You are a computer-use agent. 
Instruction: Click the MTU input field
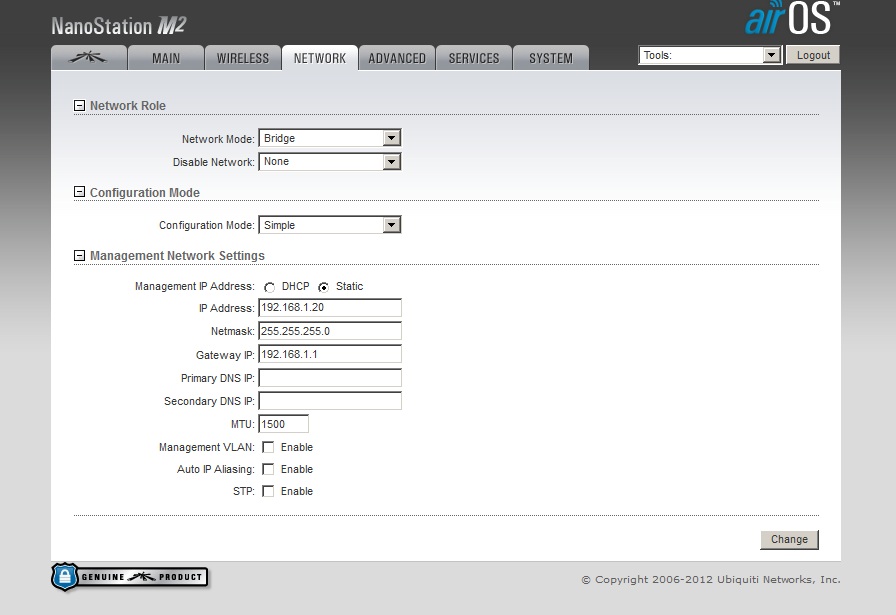(283, 424)
